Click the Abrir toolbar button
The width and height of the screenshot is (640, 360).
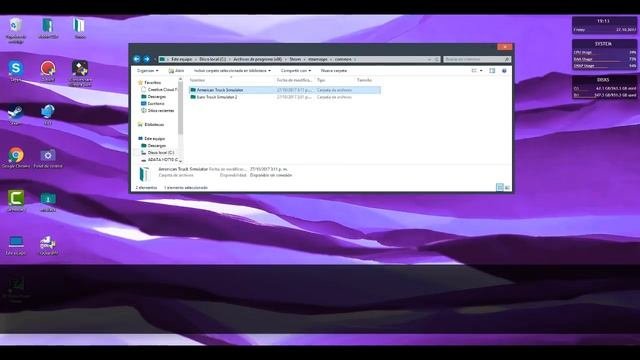[176, 71]
